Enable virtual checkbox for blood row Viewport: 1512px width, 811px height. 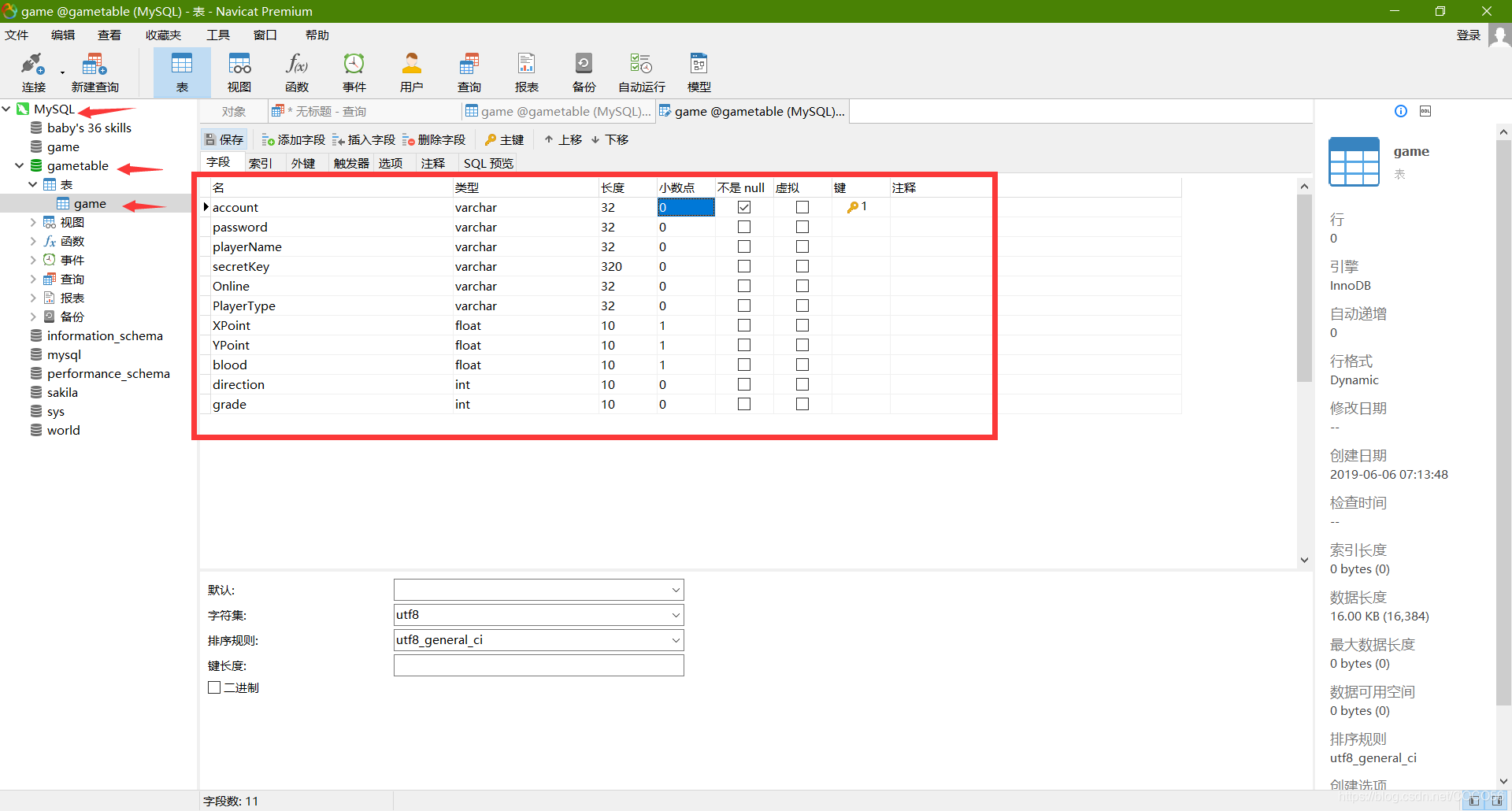click(802, 365)
